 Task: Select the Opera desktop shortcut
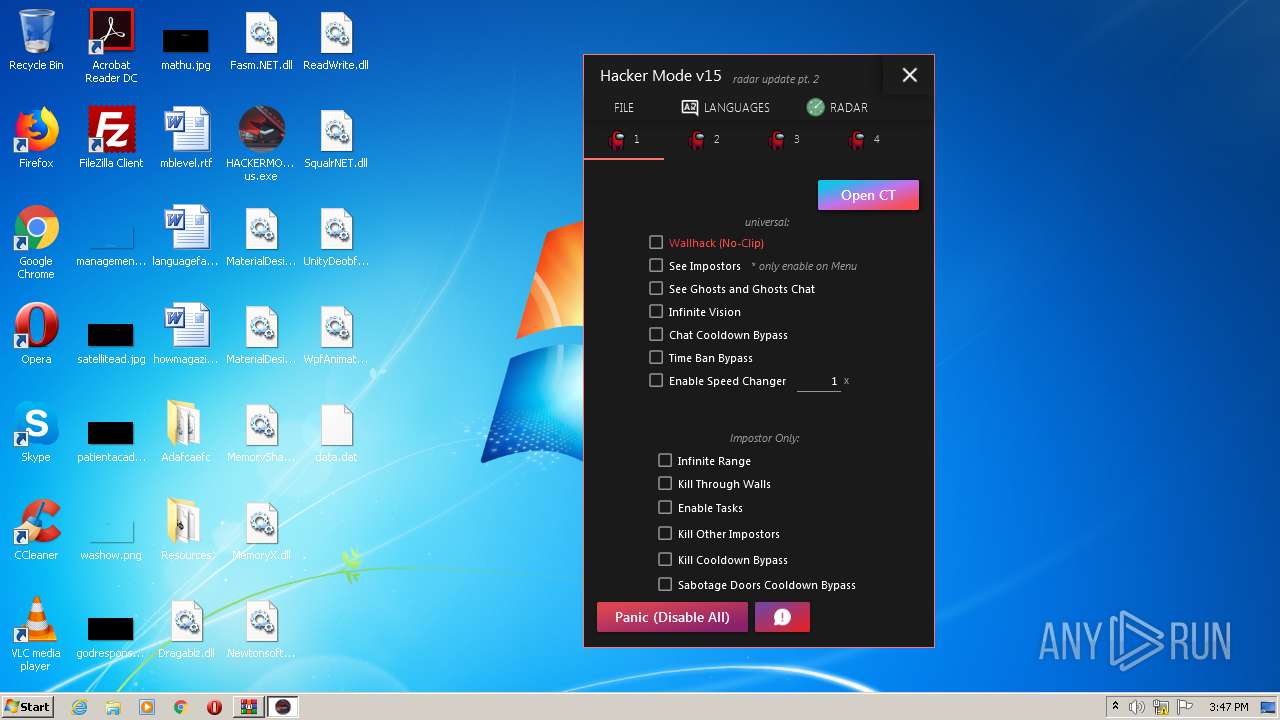[36, 334]
